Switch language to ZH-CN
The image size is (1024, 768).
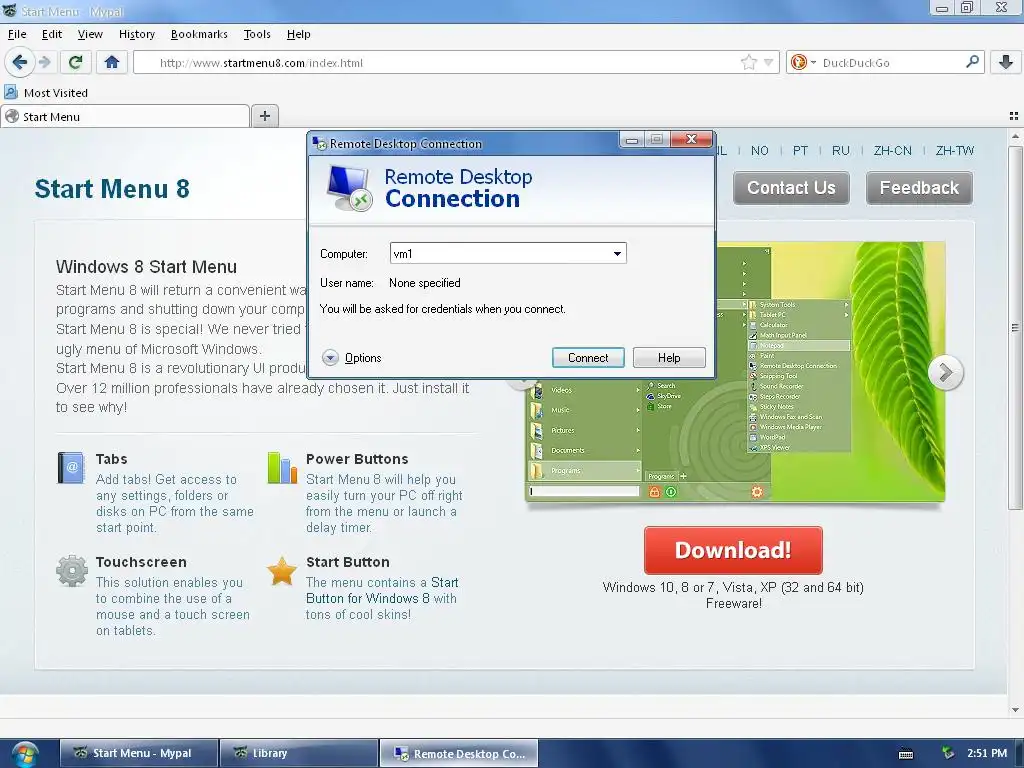(x=892, y=151)
